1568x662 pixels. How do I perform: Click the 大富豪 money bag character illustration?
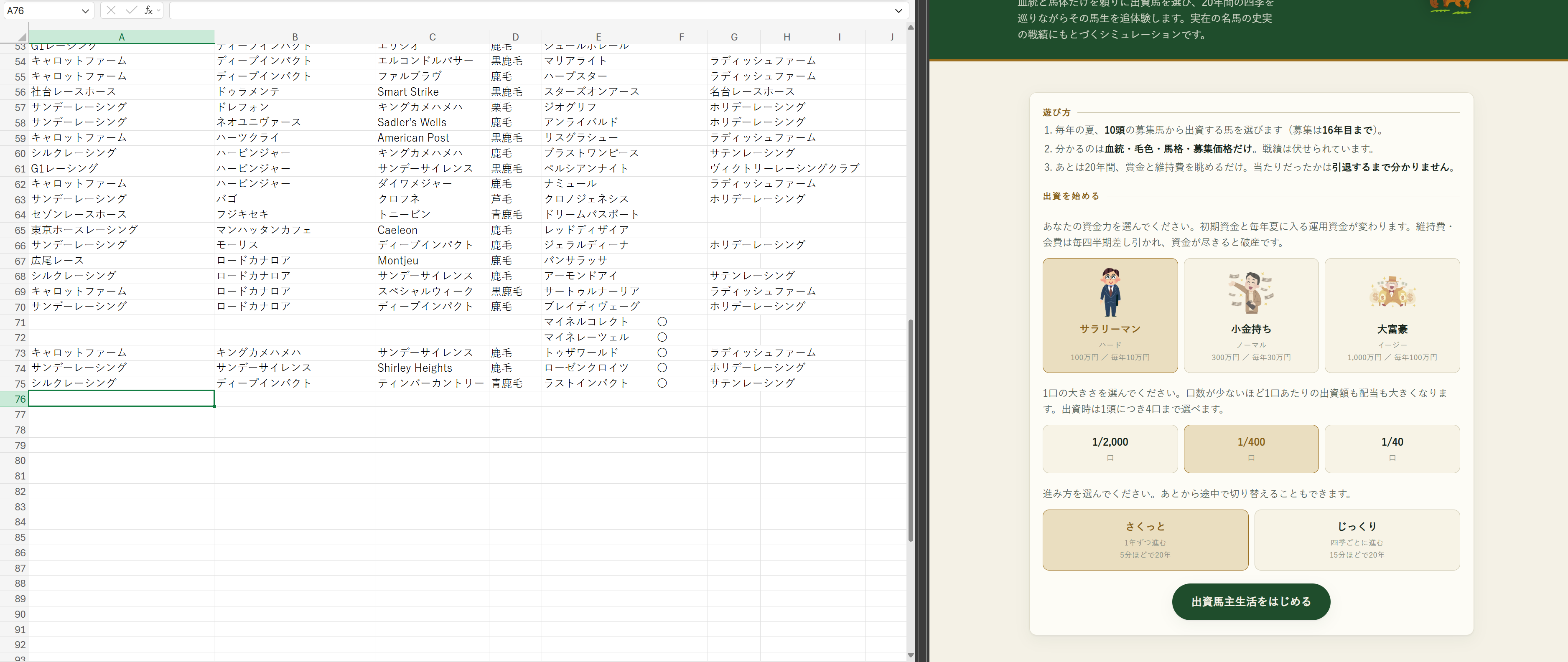pyautogui.click(x=1392, y=292)
